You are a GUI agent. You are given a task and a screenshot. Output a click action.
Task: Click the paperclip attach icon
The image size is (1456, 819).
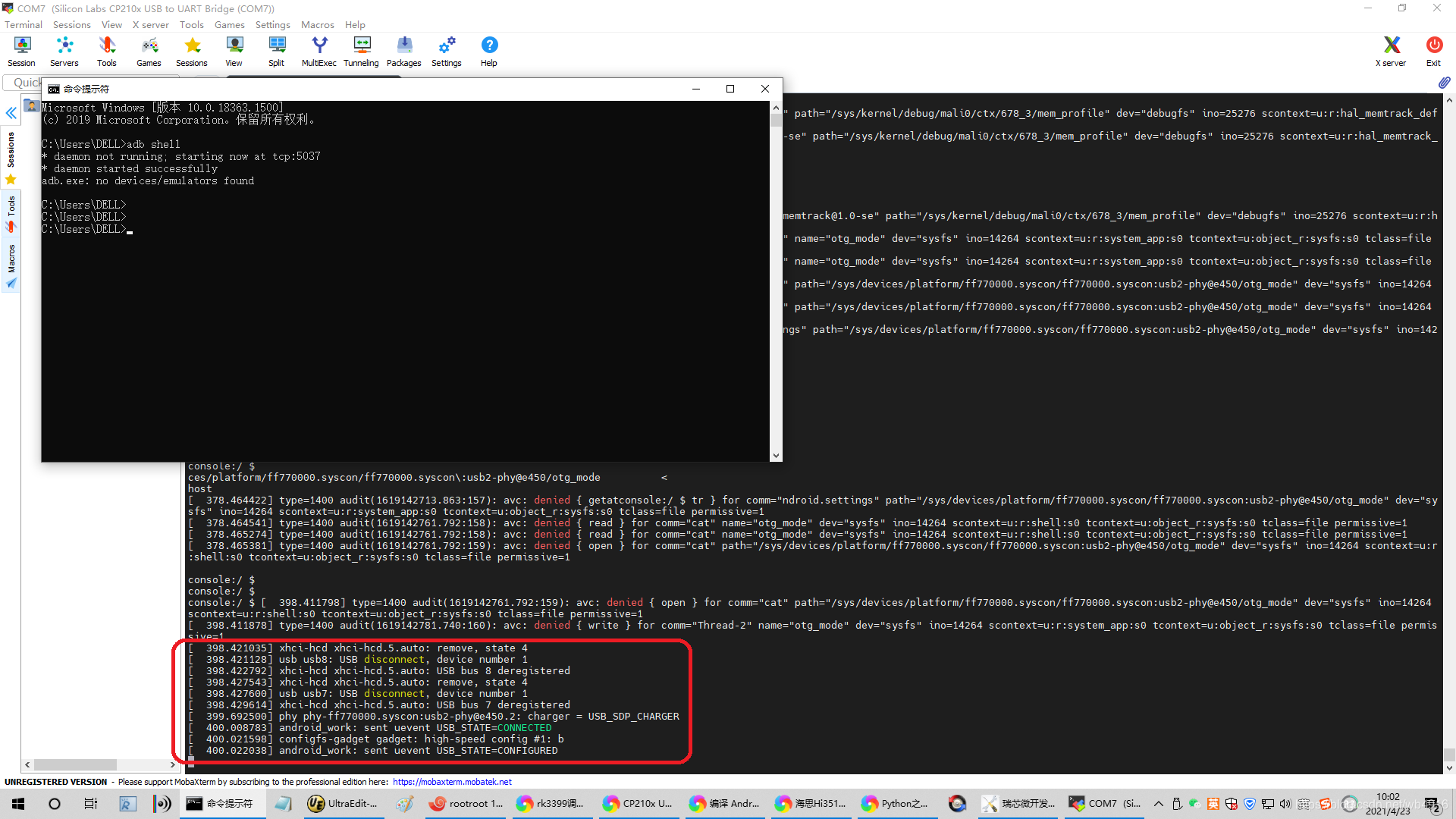point(1443,82)
